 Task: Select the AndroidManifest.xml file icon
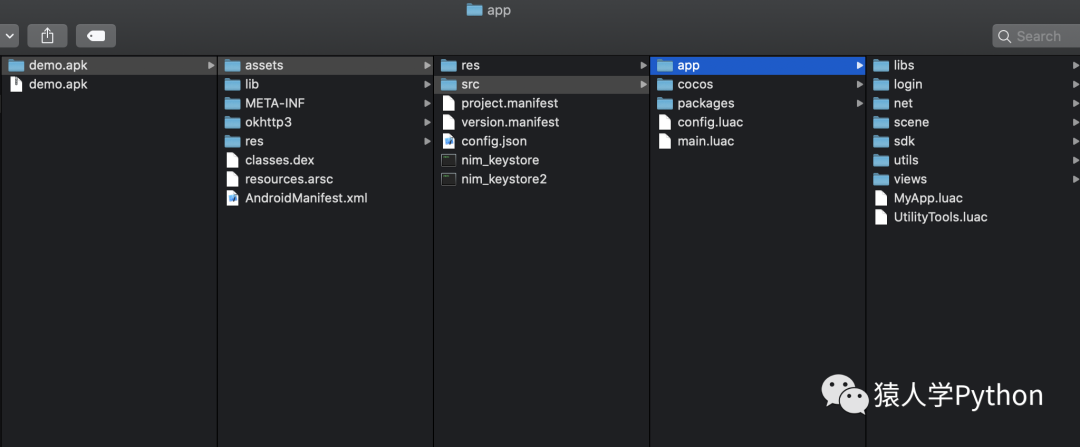(233, 198)
